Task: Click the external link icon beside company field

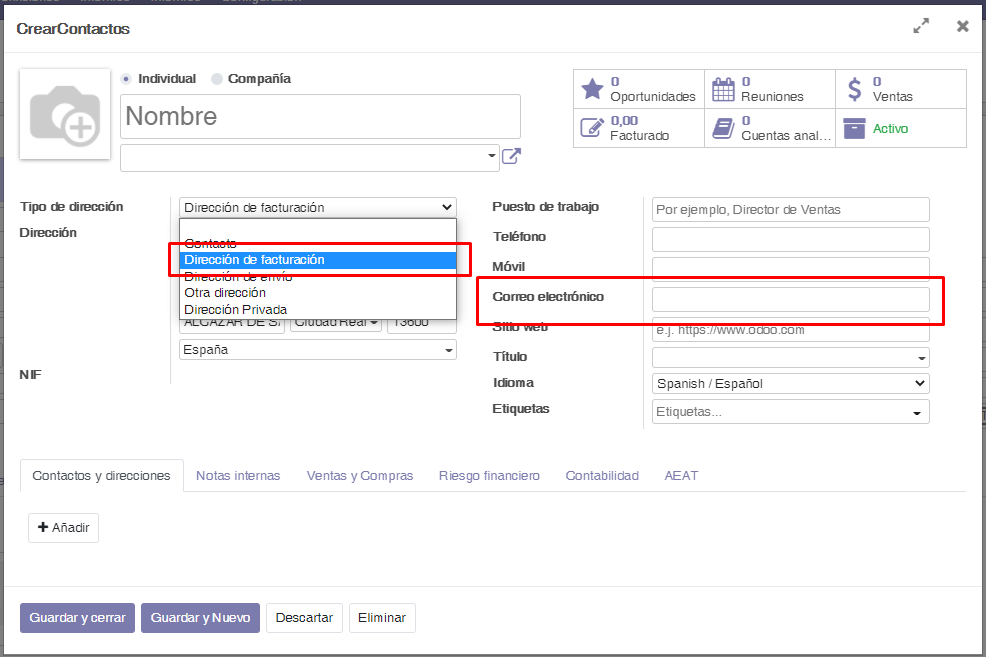Action: click(x=511, y=156)
